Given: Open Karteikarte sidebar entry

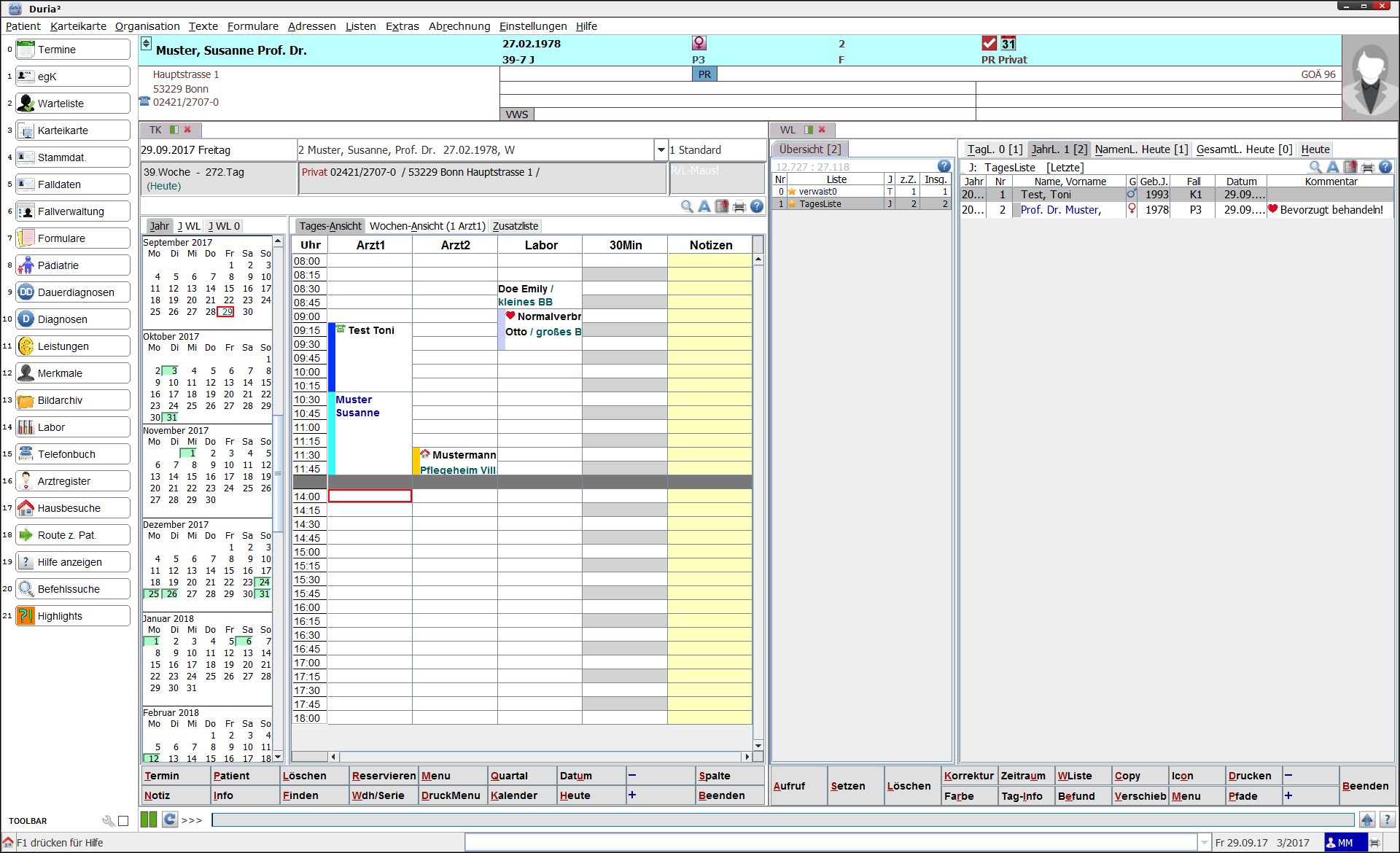Looking at the screenshot, I should (72, 131).
